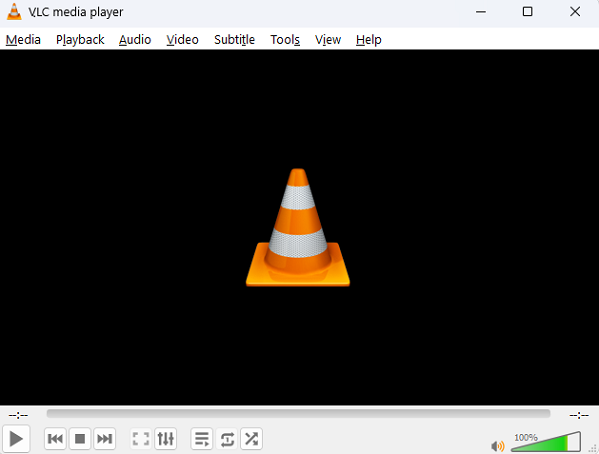Toggle random shuffle playback

coord(251,438)
